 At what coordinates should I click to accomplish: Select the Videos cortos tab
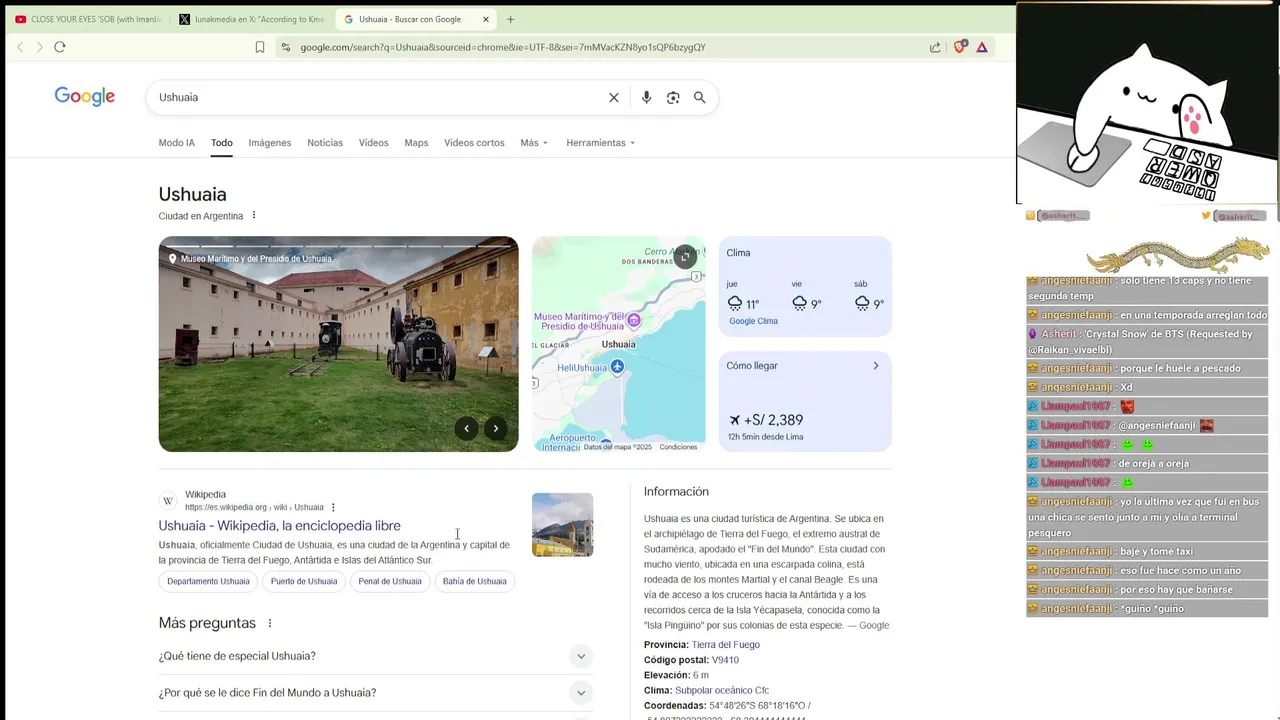coord(474,143)
